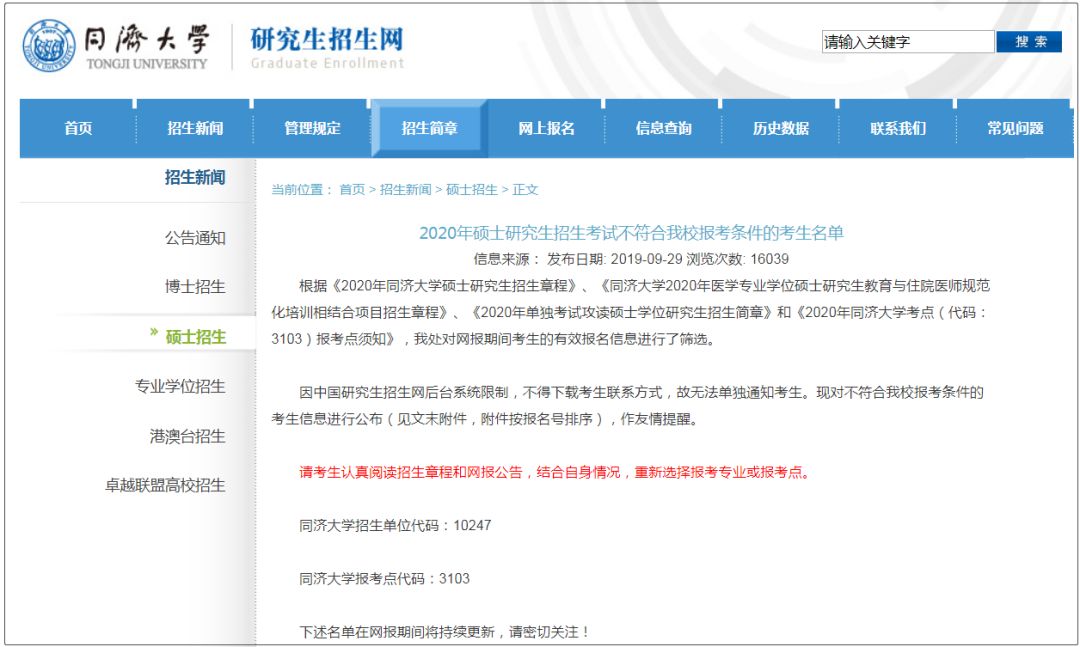Image resolution: width=1080 pixels, height=647 pixels.
Task: Click the 搜索 search button
Action: [1030, 42]
